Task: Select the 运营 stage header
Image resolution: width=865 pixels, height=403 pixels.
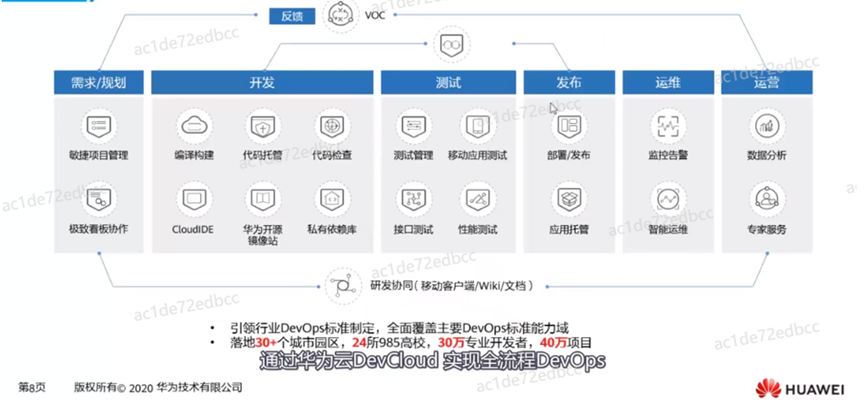Action: click(x=767, y=82)
